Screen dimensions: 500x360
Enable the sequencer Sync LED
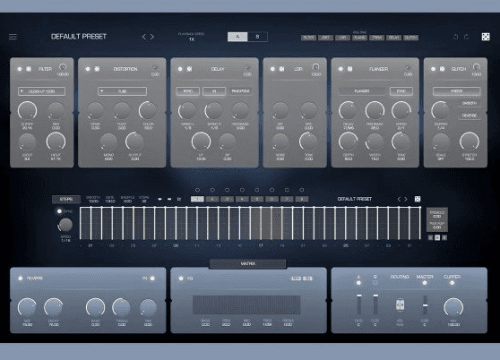click(x=59, y=211)
